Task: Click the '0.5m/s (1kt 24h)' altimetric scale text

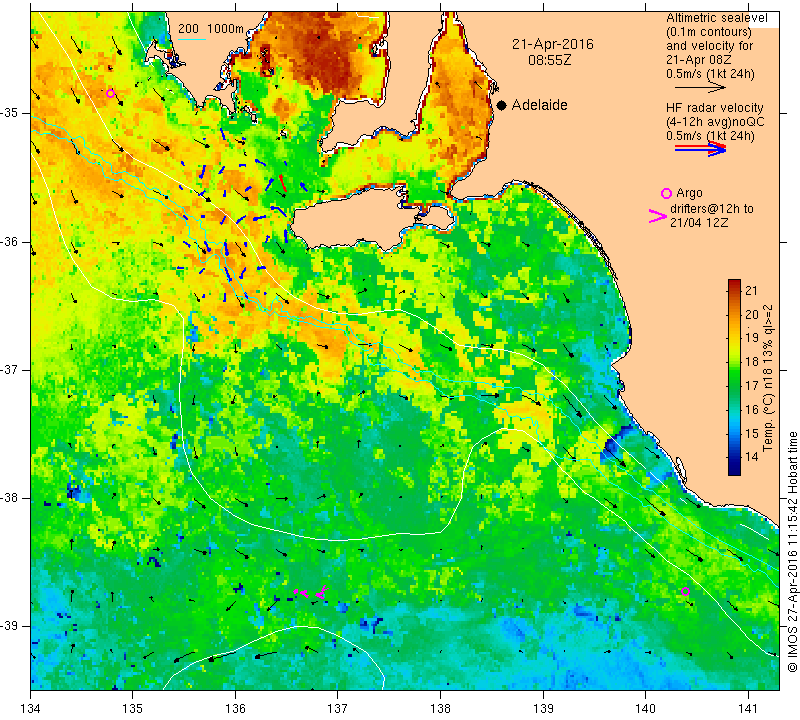Action: pos(710,74)
